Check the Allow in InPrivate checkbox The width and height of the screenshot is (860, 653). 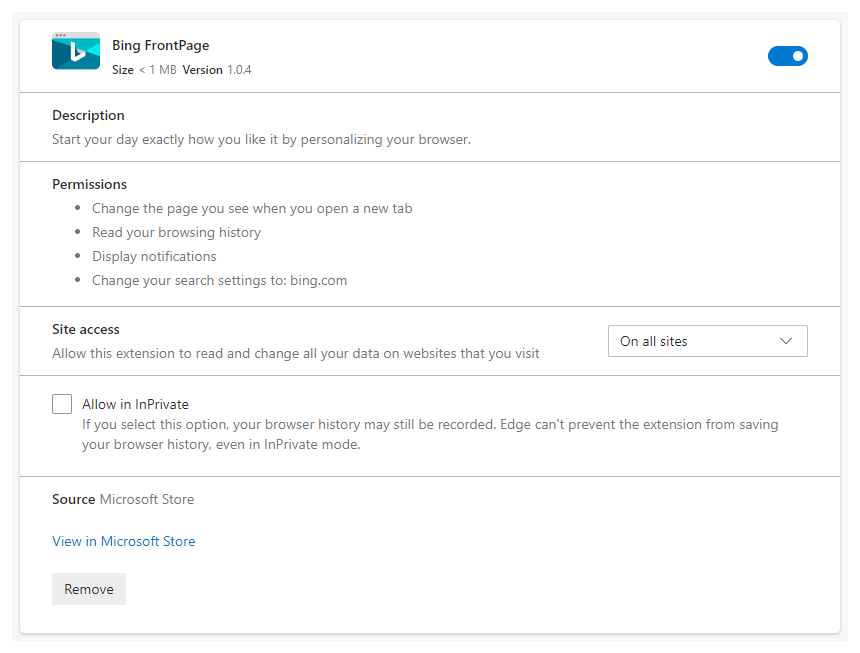[62, 404]
